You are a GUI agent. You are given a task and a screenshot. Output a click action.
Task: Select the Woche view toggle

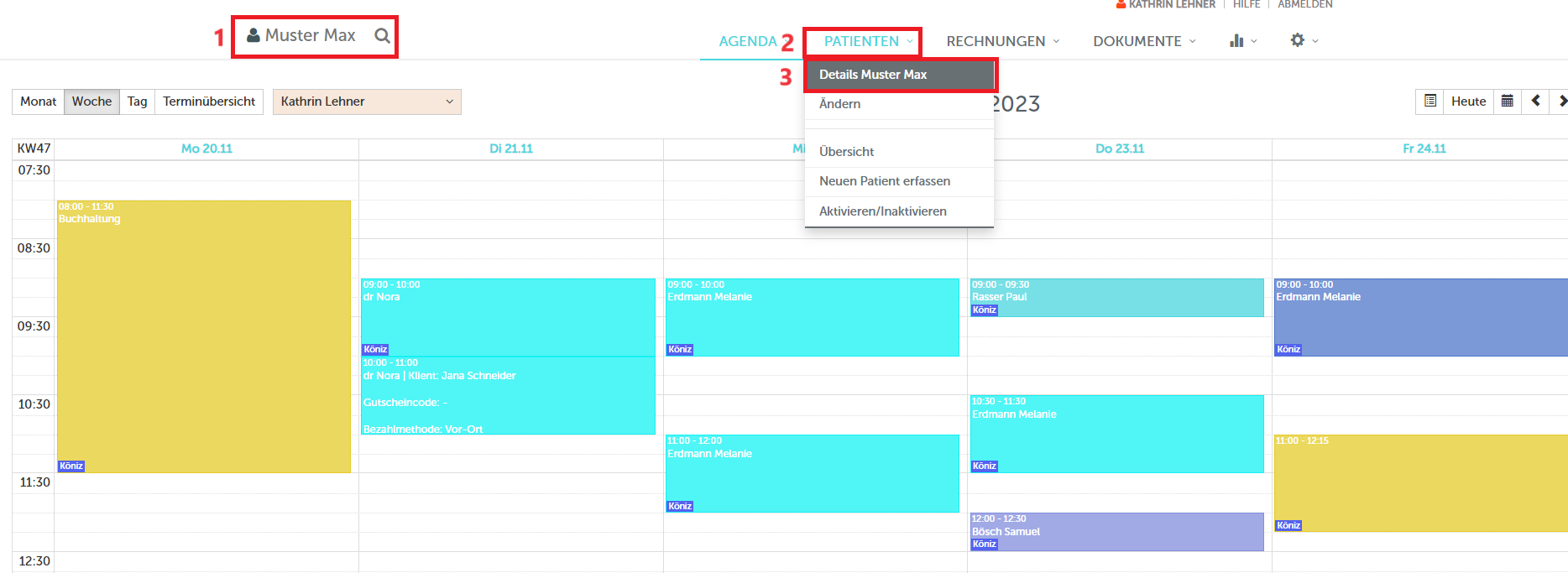(91, 102)
